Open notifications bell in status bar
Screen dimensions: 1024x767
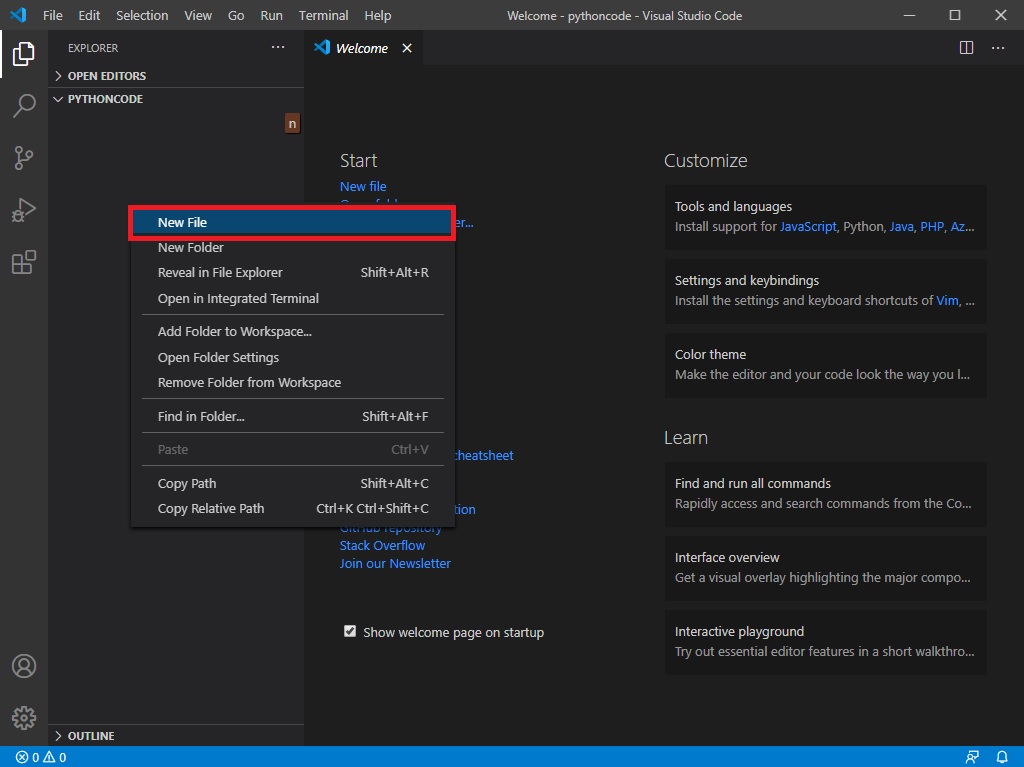click(1001, 757)
